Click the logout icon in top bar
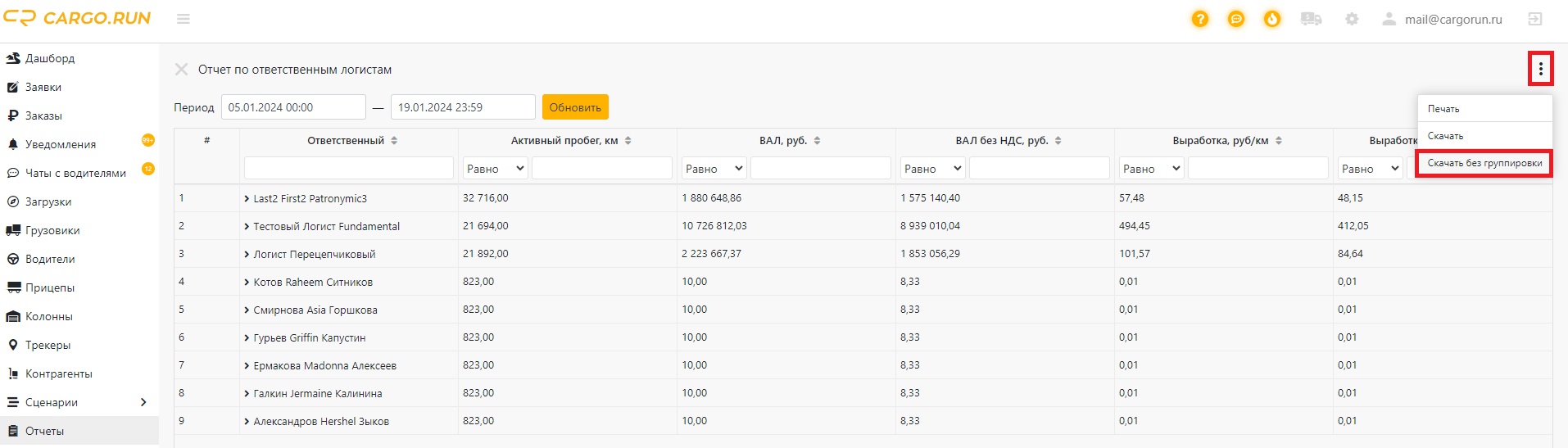 click(1534, 19)
